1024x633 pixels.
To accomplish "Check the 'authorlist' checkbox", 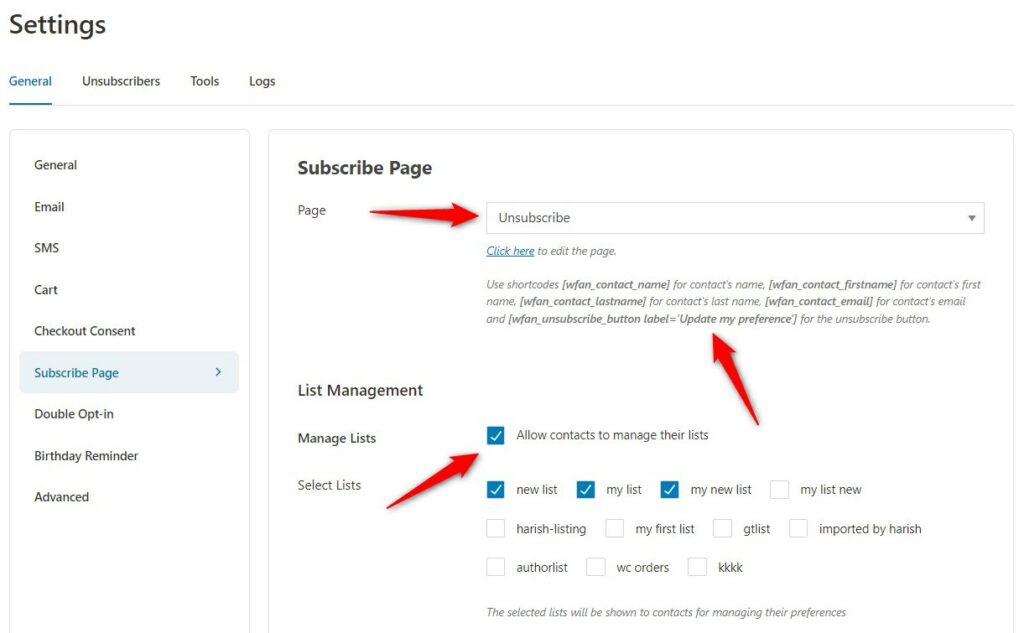I will [x=496, y=566].
